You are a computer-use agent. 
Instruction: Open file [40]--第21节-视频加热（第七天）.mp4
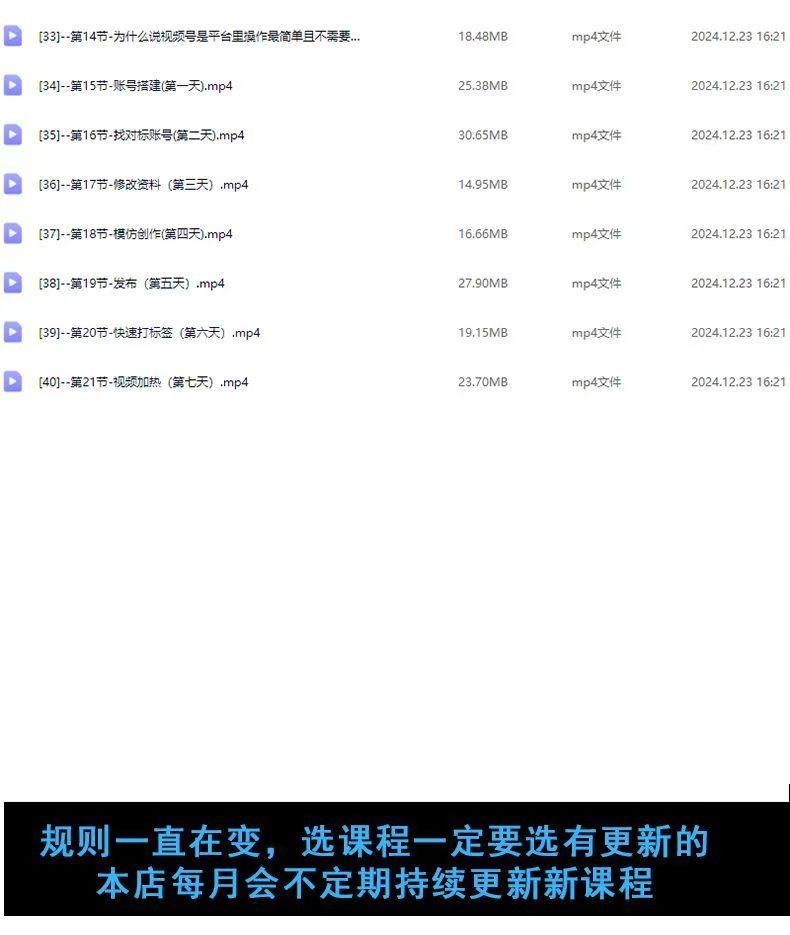tap(143, 382)
